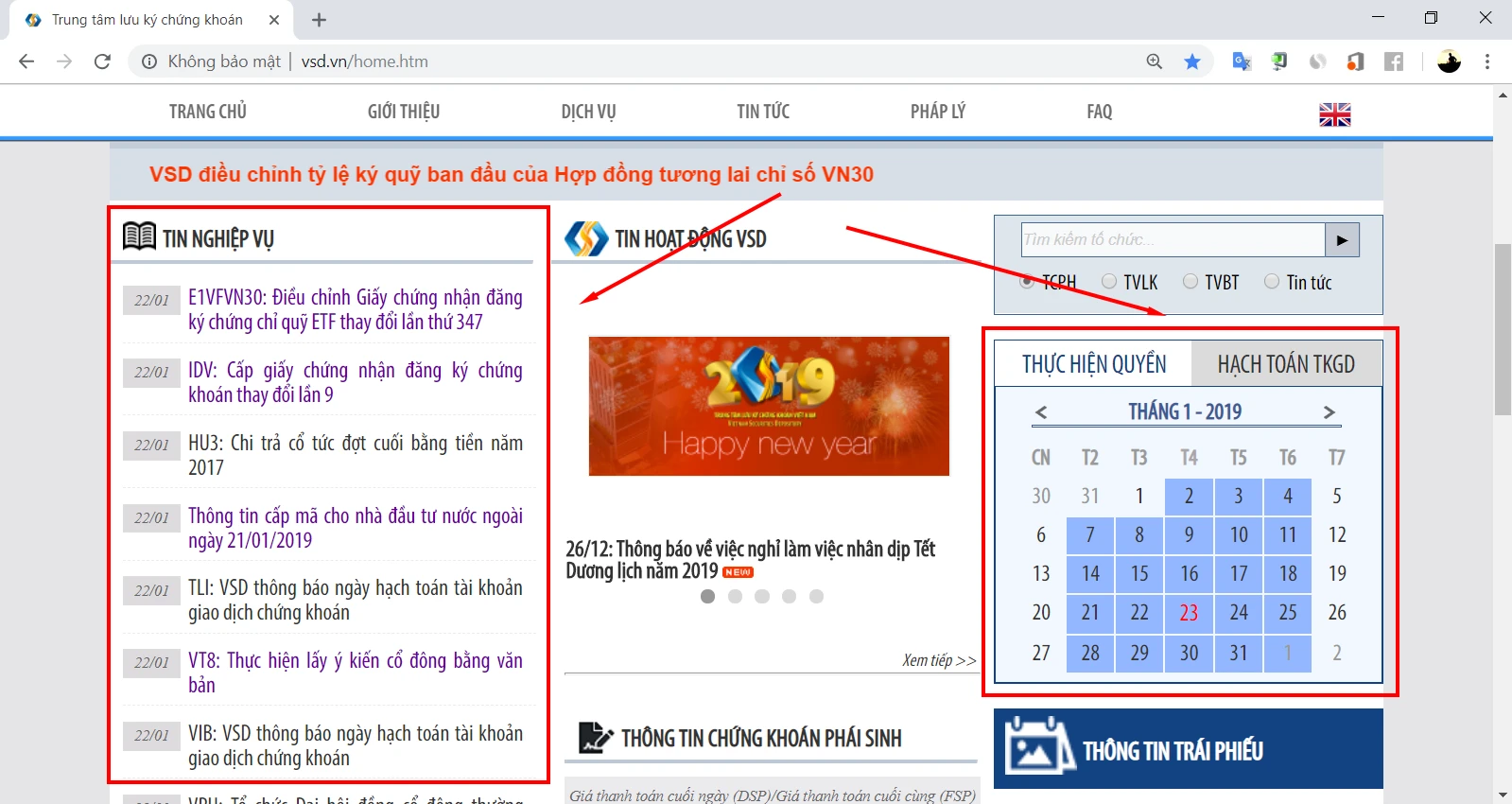Click the browser forward arrow
This screenshot has height=804, width=1512.
[64, 61]
